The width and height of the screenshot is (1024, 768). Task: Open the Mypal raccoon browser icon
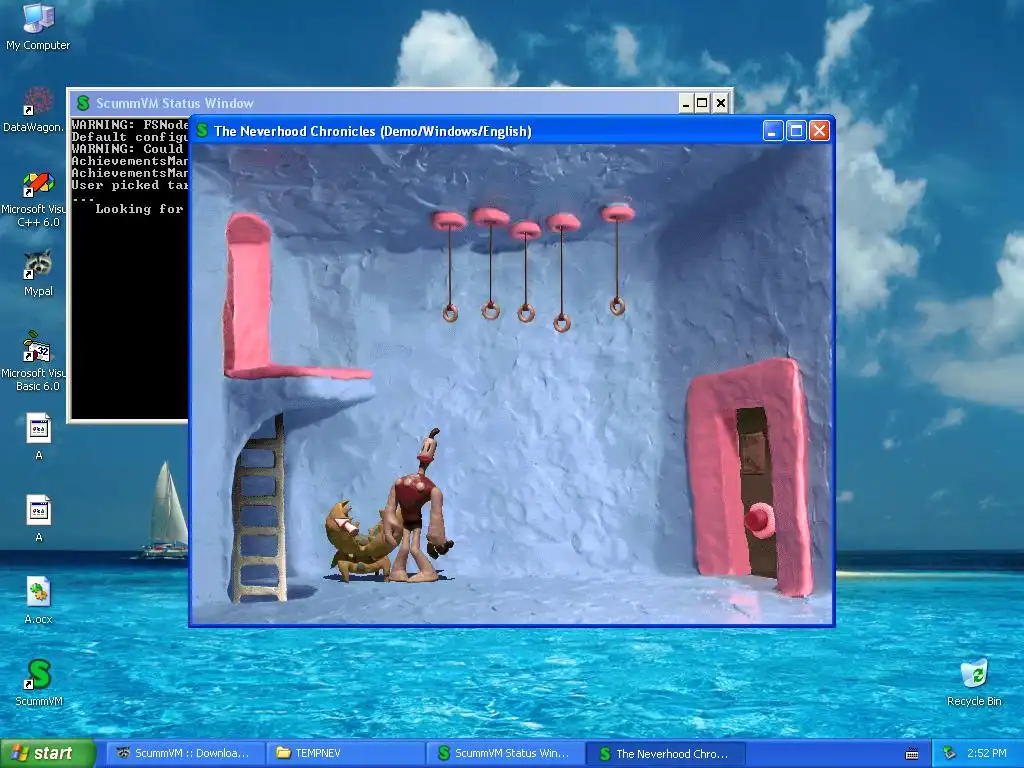point(38,273)
